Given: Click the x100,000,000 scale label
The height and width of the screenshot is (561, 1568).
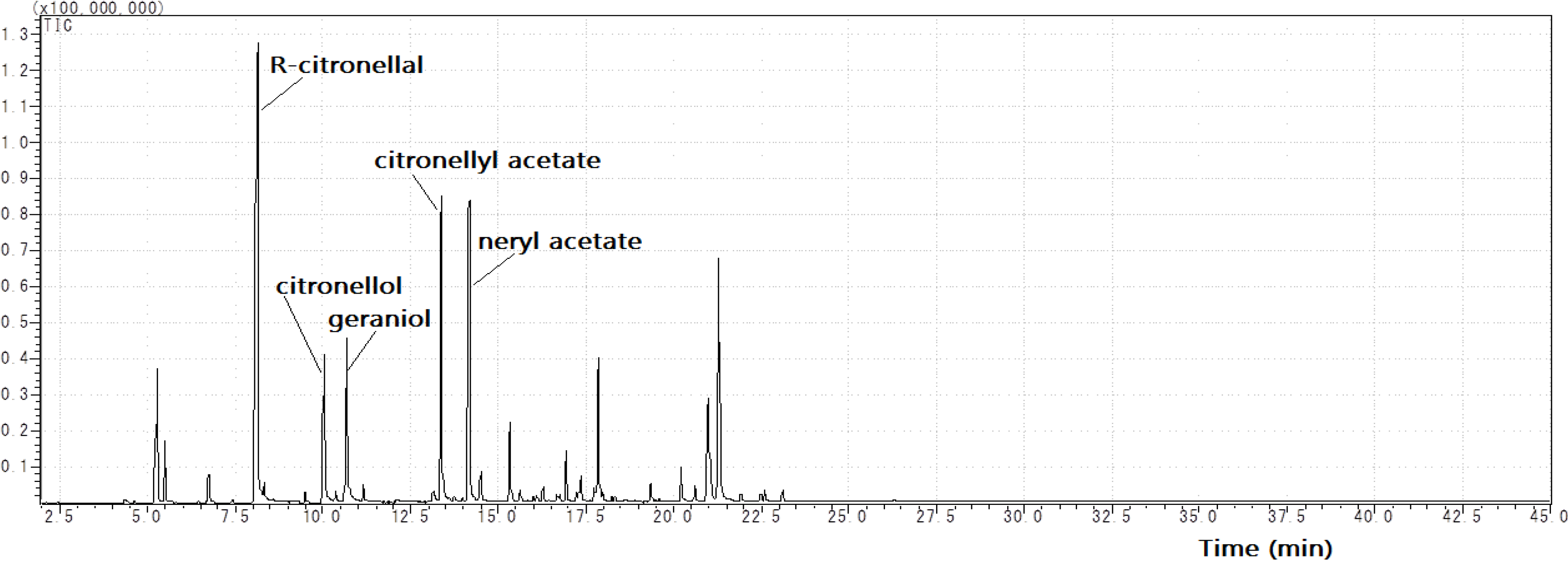Looking at the screenshot, I should click(97, 8).
